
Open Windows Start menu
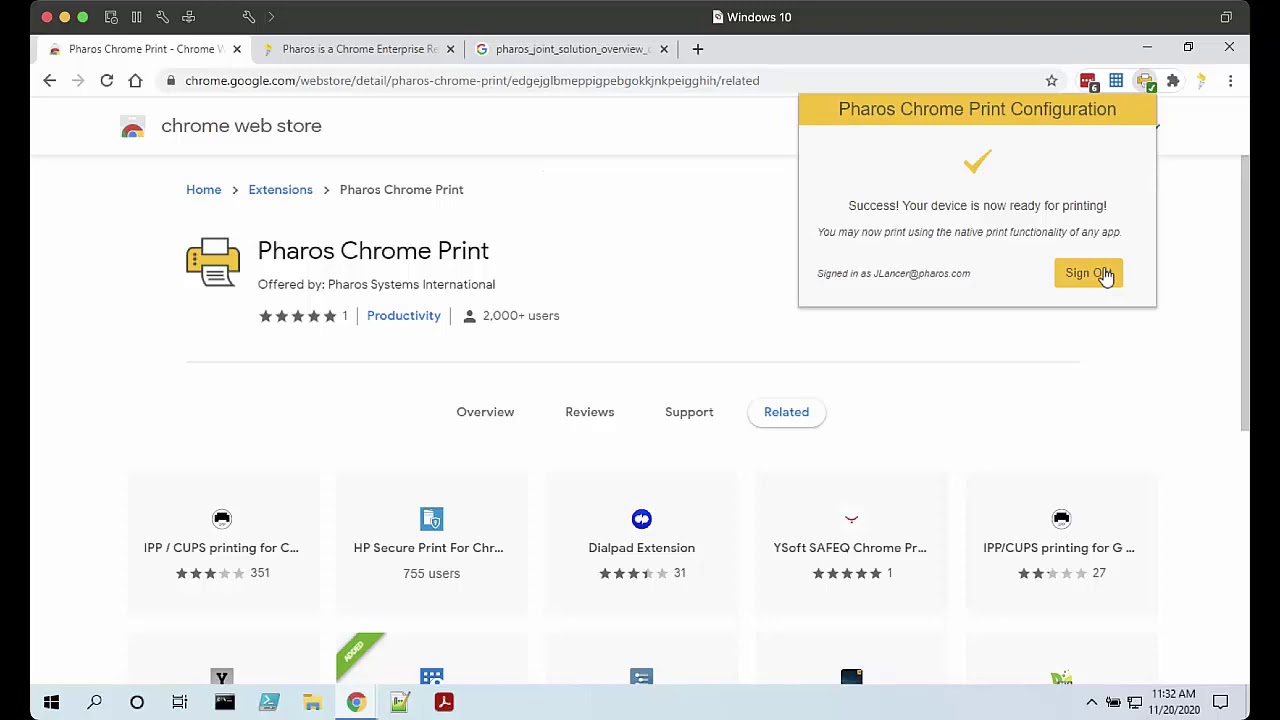[51, 702]
